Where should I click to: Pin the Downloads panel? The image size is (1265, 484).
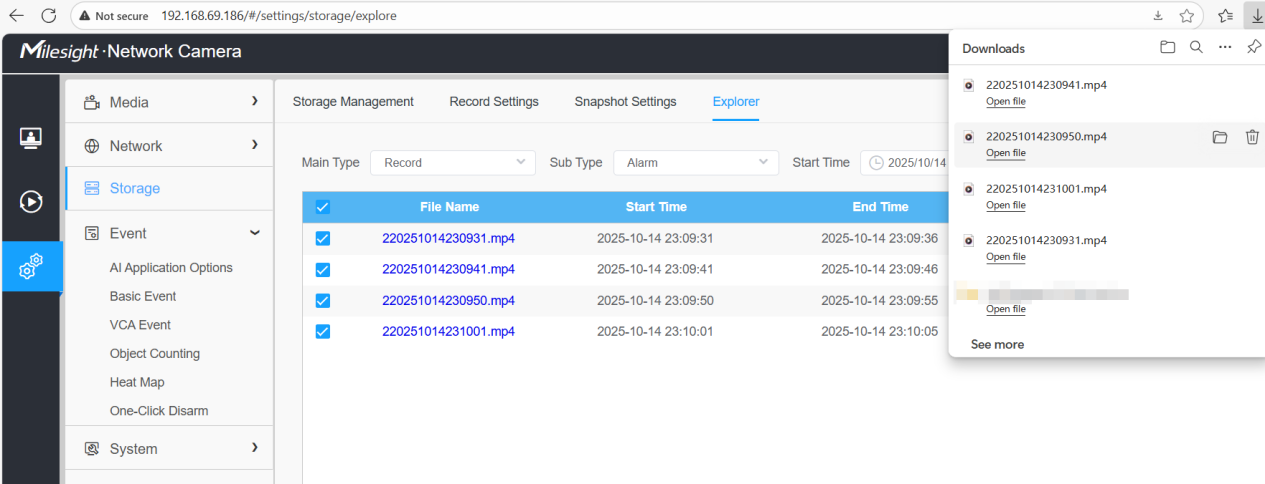pyautogui.click(x=1254, y=47)
